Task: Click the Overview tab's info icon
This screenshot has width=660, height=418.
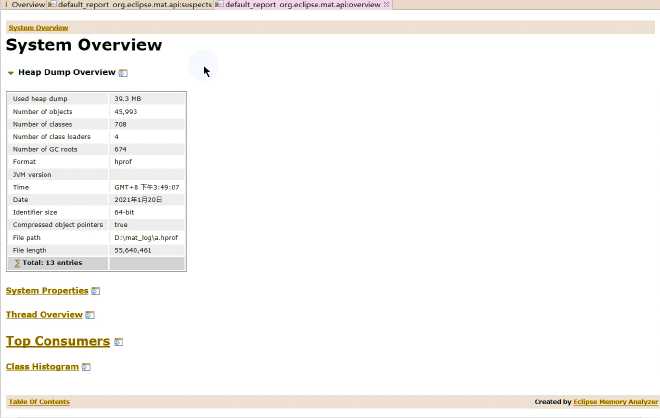Action: (x=5, y=5)
